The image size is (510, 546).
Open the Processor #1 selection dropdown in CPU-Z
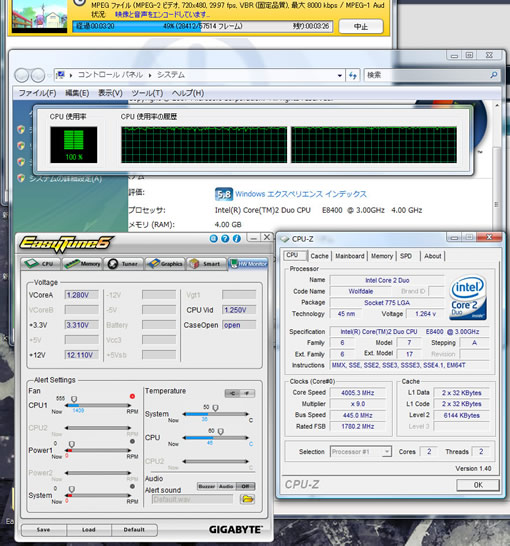[386, 452]
